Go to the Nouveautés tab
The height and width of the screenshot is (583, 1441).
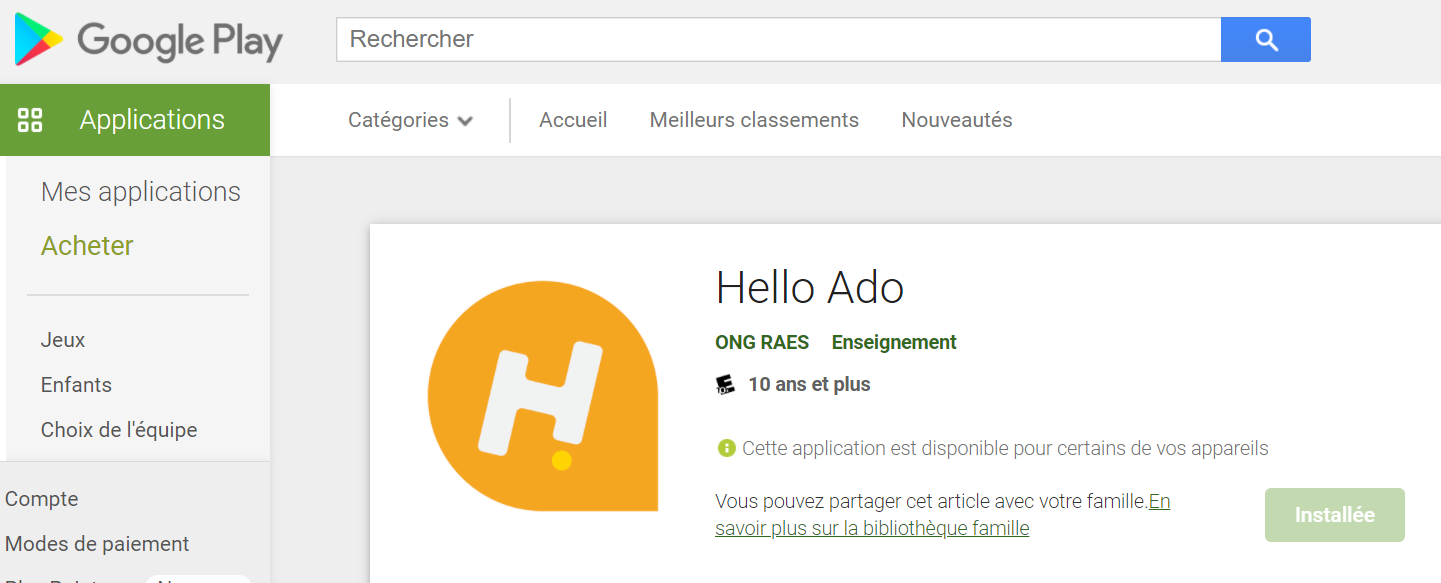[x=957, y=120]
